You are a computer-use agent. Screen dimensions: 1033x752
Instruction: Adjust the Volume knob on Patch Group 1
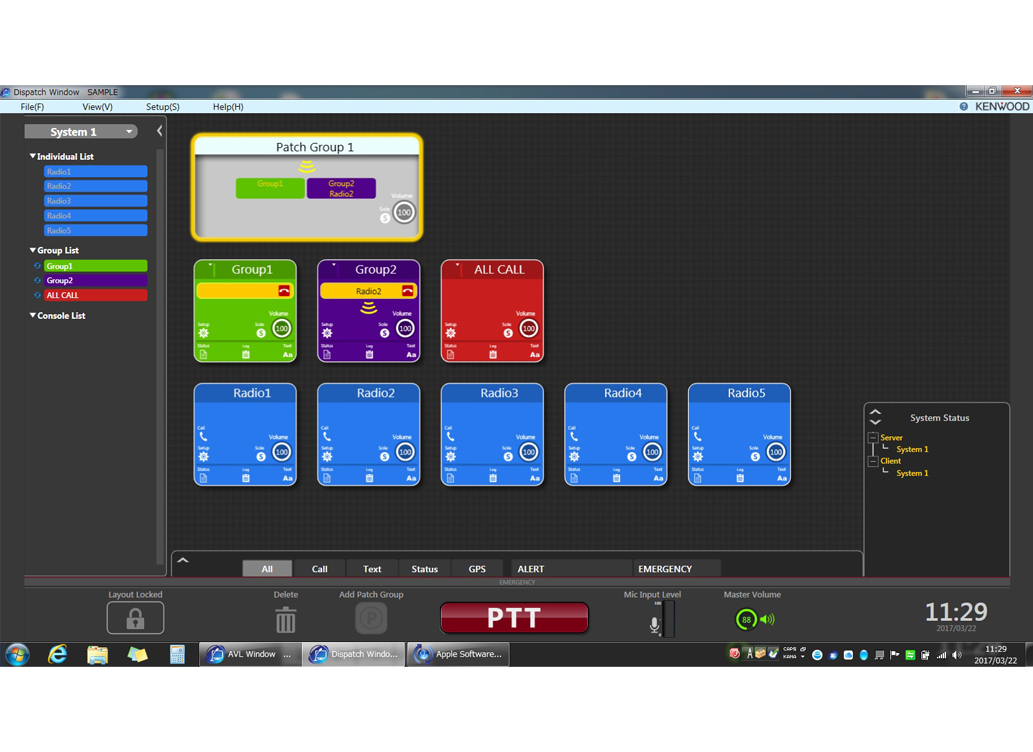[x=403, y=212]
